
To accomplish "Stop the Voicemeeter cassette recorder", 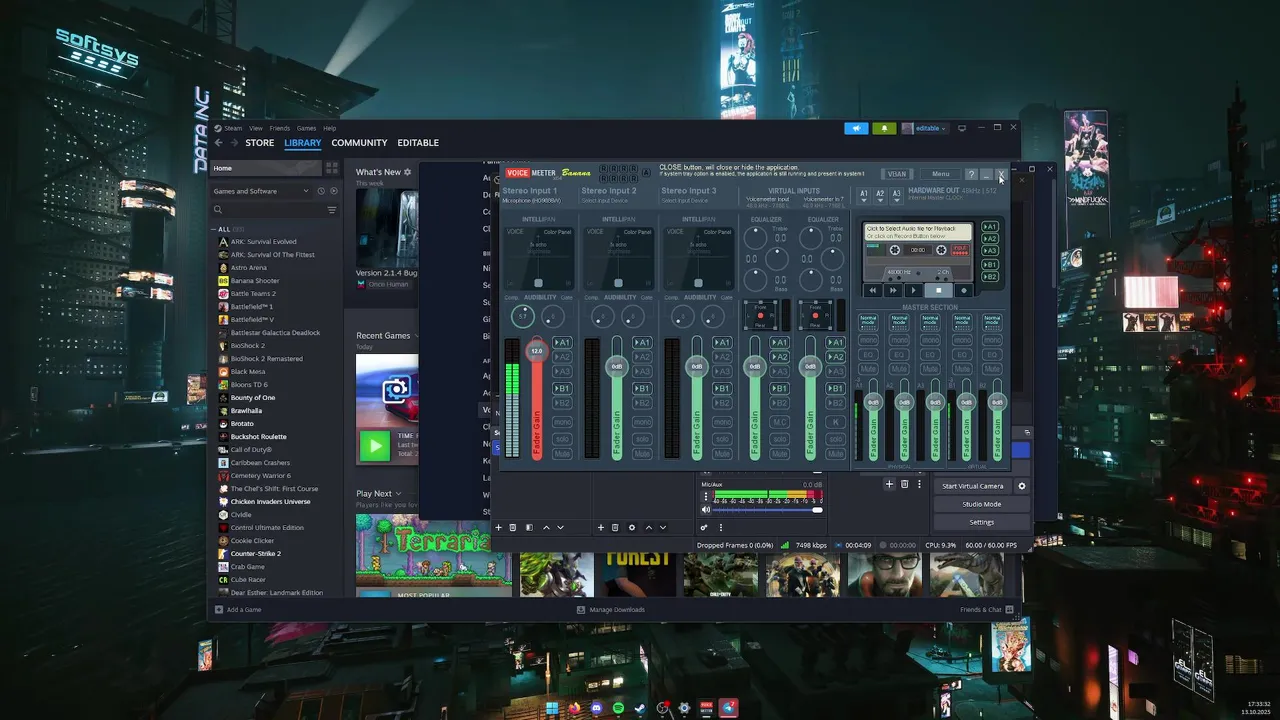I will pos(938,290).
